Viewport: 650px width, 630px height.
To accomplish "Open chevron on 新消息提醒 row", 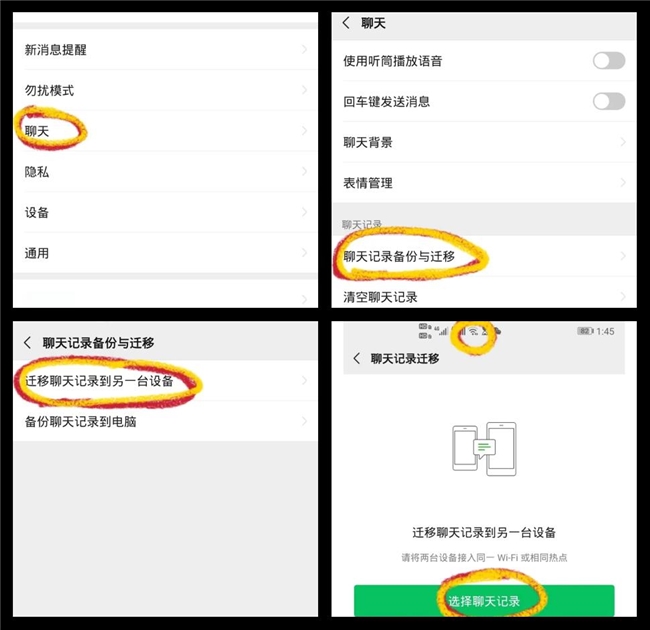I will tap(304, 49).
